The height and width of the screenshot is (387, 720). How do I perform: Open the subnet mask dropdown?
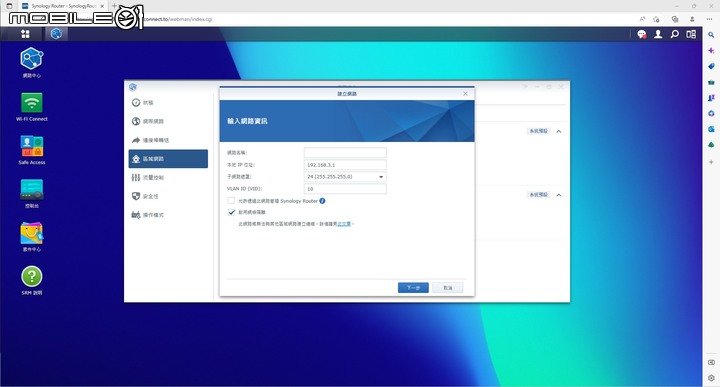345,177
